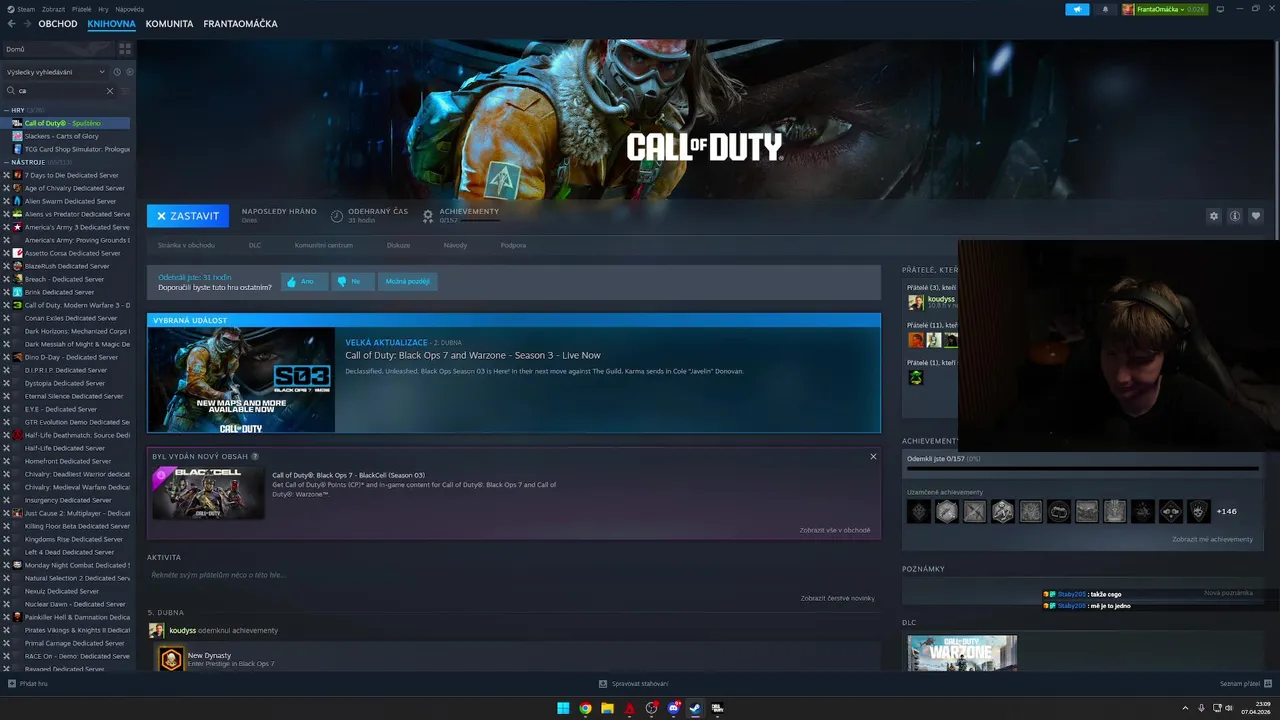Open the Hry menu
The height and width of the screenshot is (720, 1280).
click(x=102, y=9)
